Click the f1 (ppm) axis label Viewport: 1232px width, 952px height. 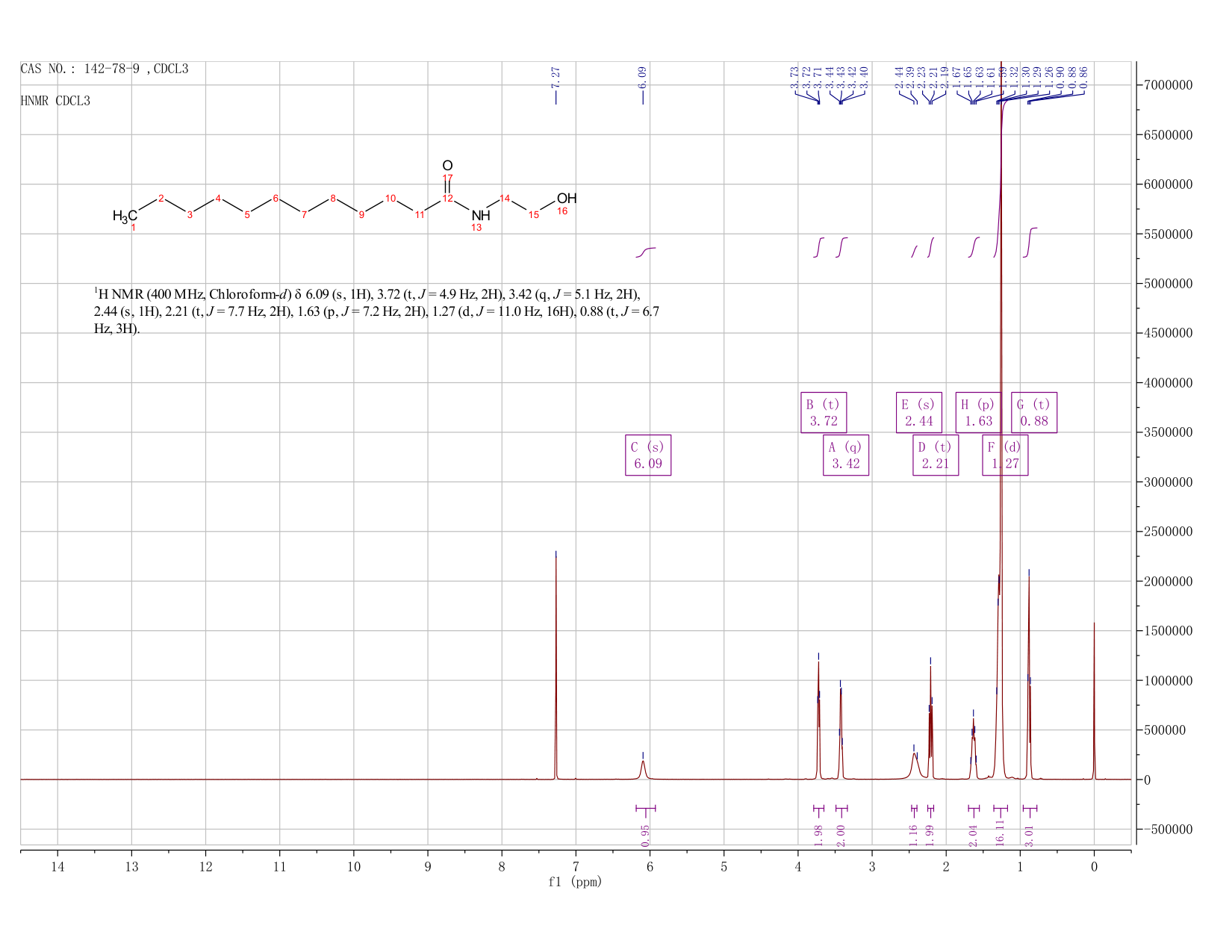pos(575,882)
